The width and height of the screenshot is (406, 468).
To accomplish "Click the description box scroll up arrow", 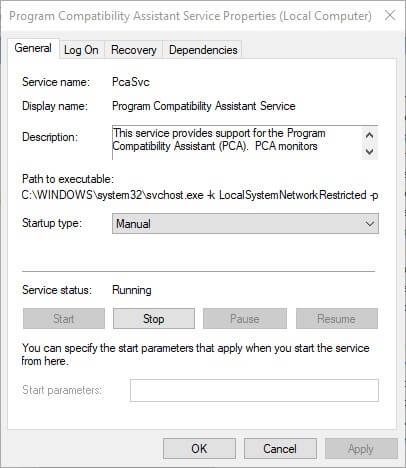I will coord(369,135).
